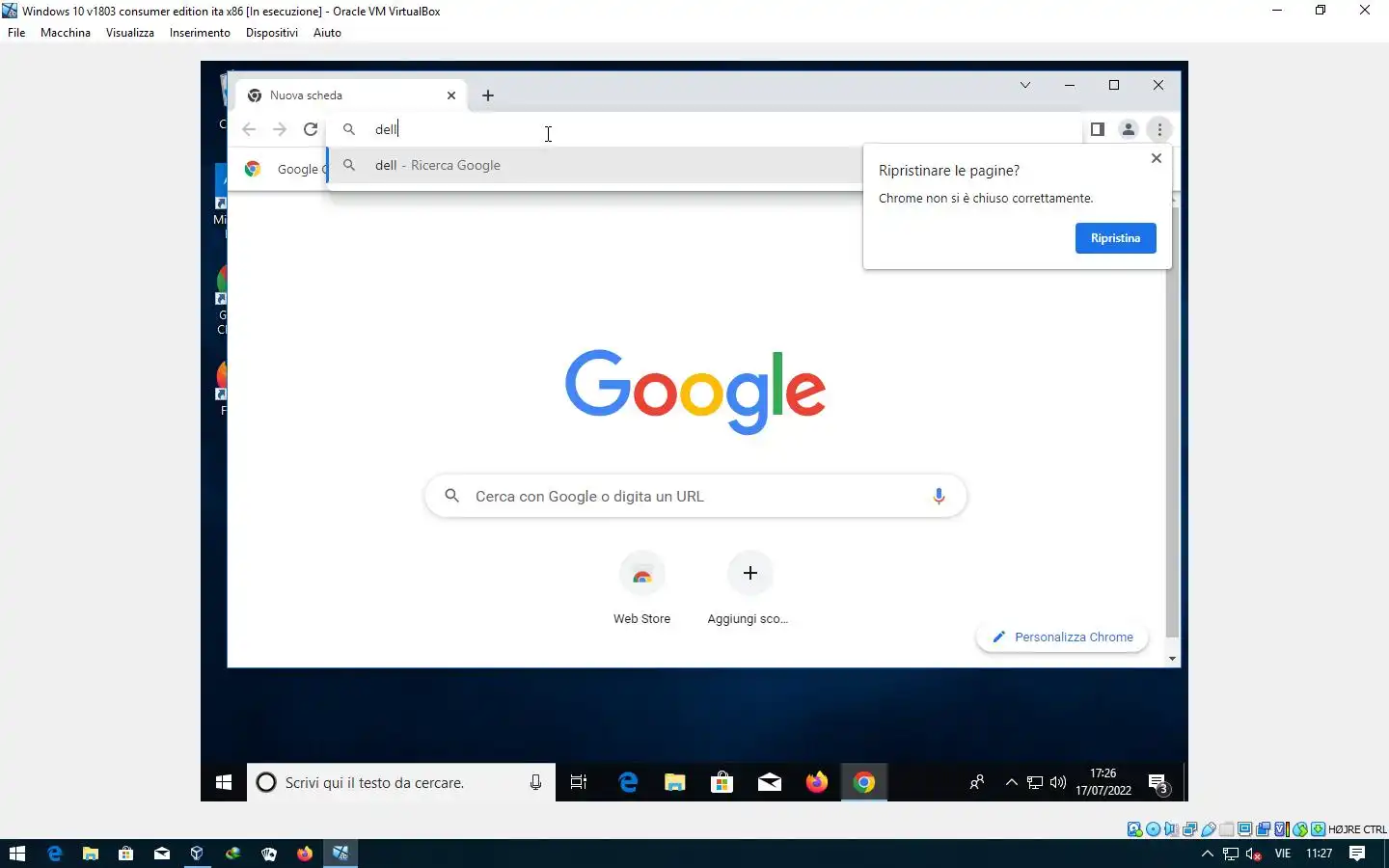The height and width of the screenshot is (868, 1389).
Task: Open Microsoft Store in the guest taskbar
Action: [722, 782]
